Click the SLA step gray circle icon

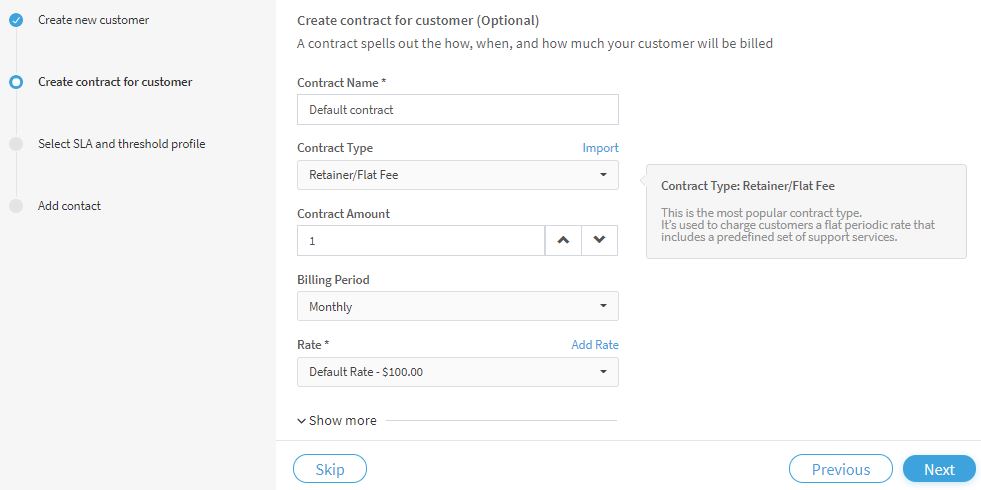pos(16,144)
